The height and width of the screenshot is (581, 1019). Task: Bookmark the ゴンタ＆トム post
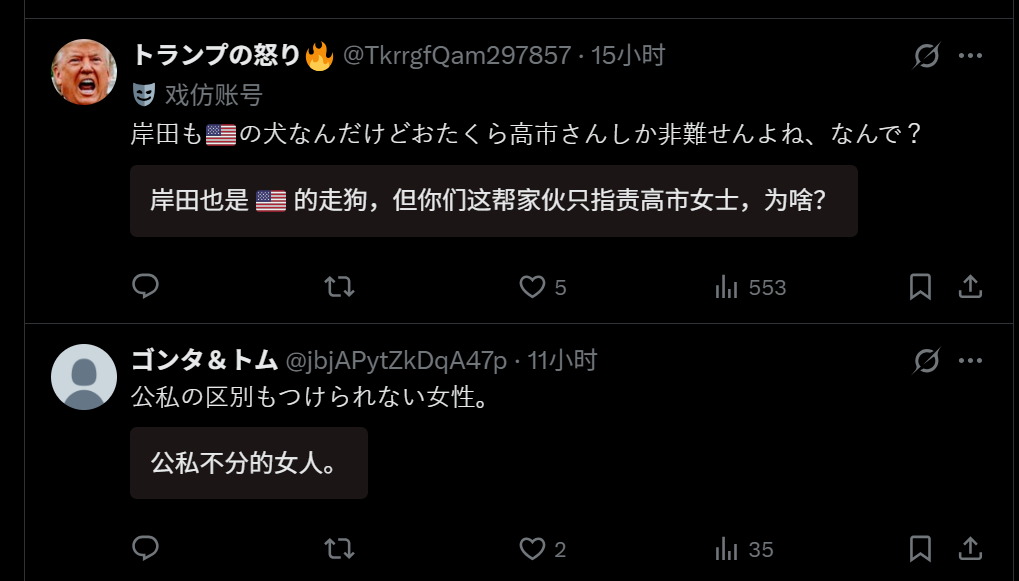pyautogui.click(x=920, y=549)
